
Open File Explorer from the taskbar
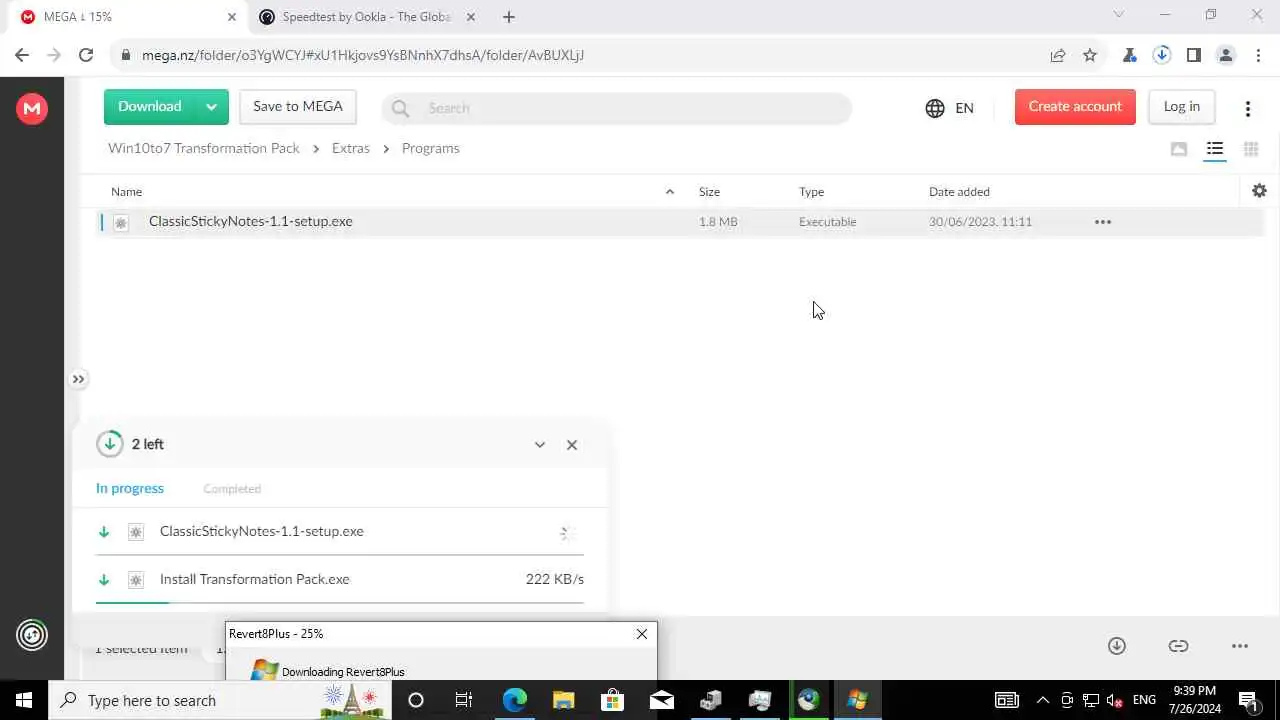click(x=563, y=700)
